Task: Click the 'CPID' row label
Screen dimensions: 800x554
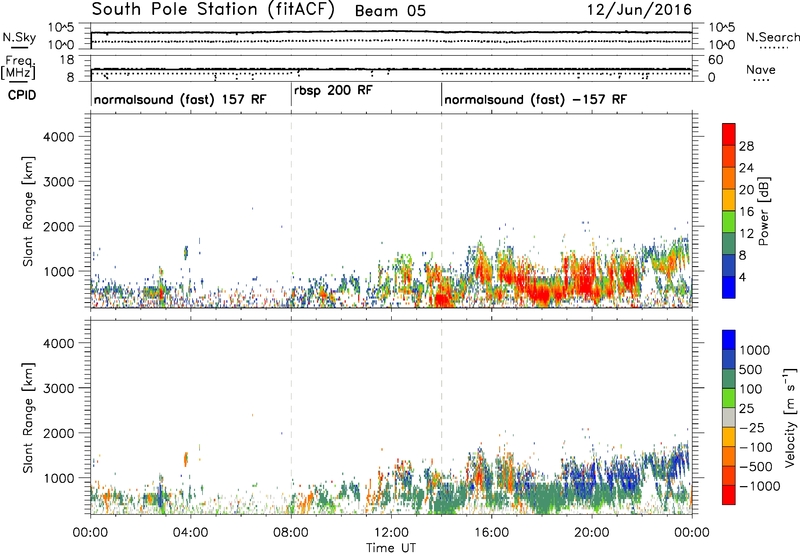Action: 22,95
